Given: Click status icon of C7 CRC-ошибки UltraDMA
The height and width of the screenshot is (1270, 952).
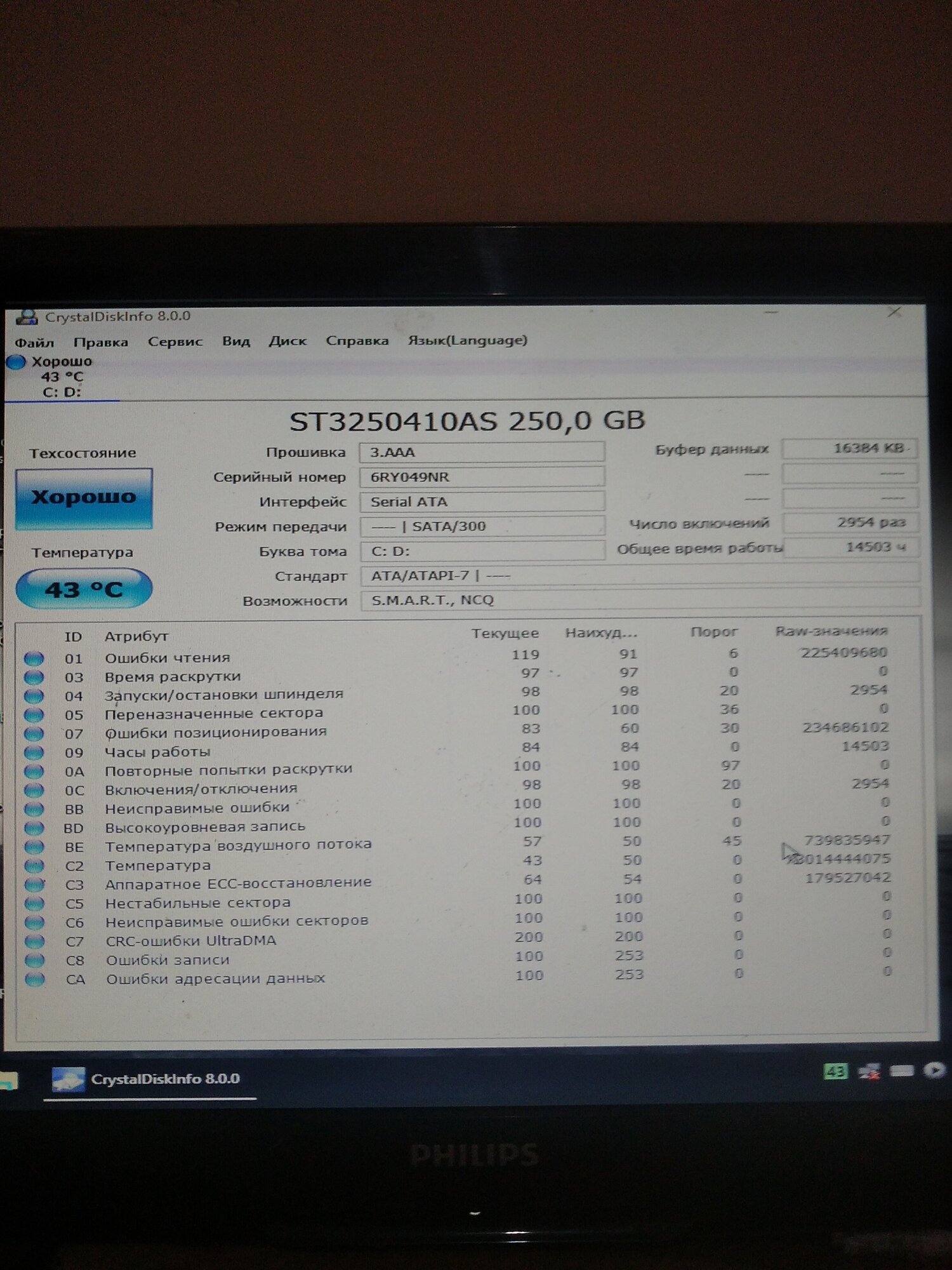Looking at the screenshot, I should [34, 941].
